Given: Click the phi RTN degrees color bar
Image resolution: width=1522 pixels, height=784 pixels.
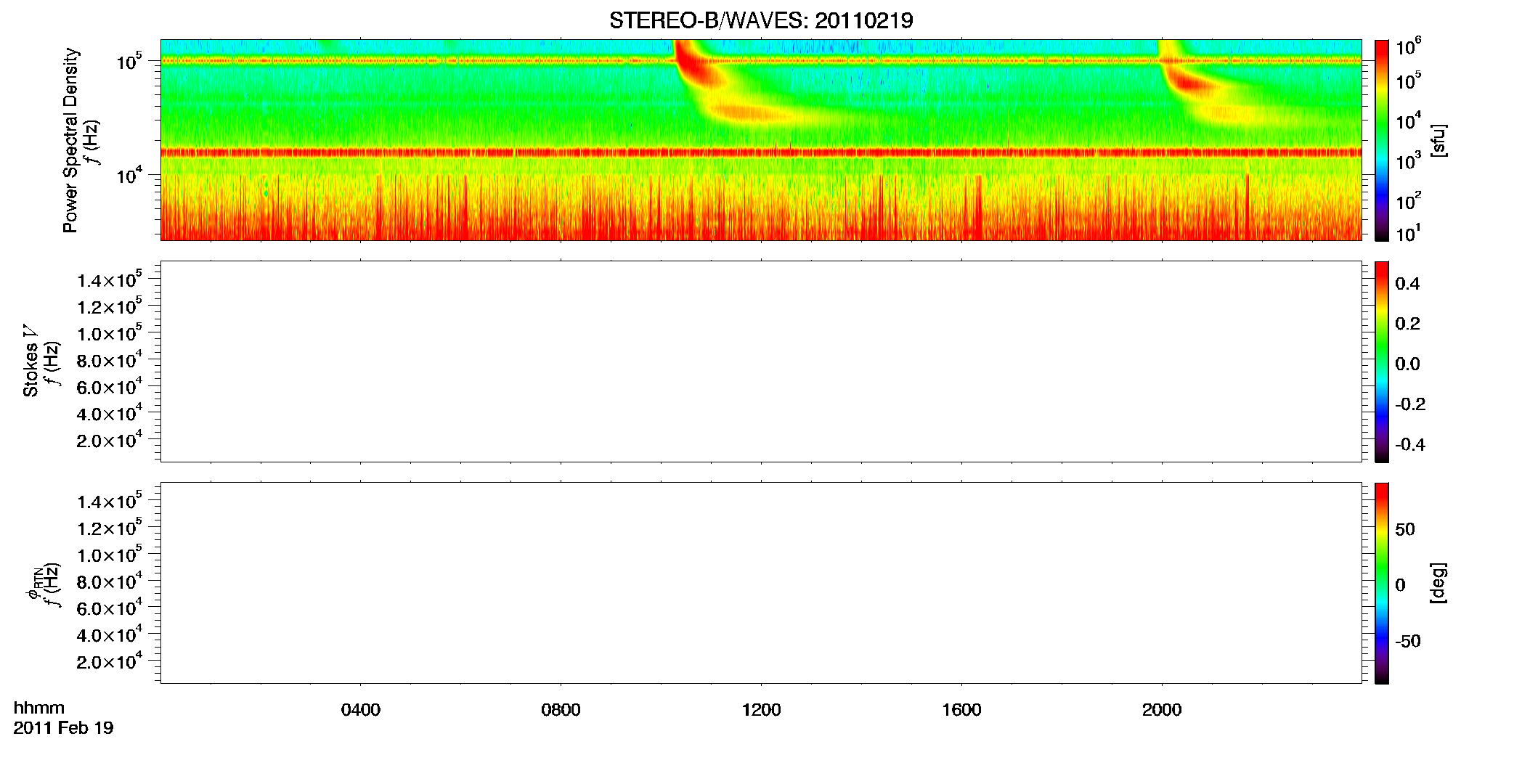Looking at the screenshot, I should point(1381,583).
